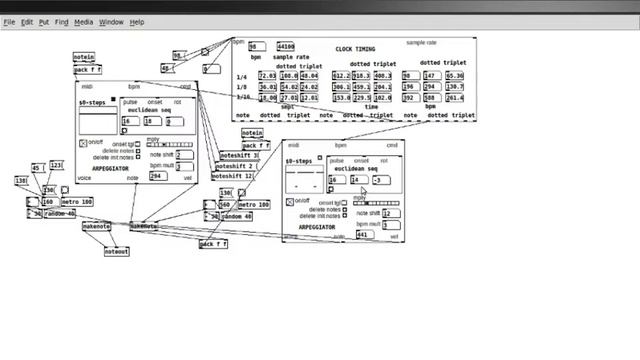Screen dimensions: 640x360
Task: Click the 612.2 time cell in Clock Timing
Action: 341,76
